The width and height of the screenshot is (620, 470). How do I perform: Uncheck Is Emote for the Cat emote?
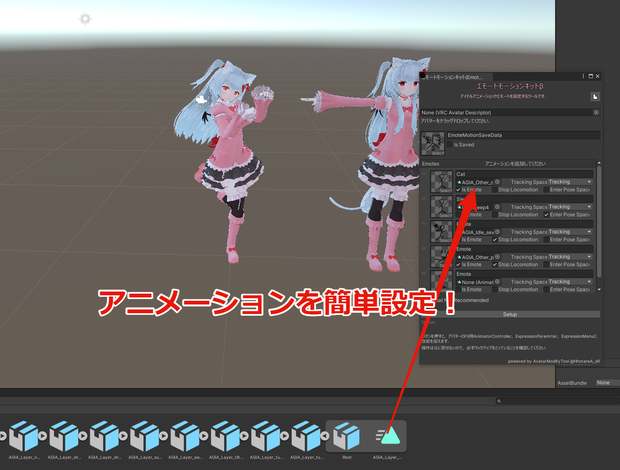[458, 190]
